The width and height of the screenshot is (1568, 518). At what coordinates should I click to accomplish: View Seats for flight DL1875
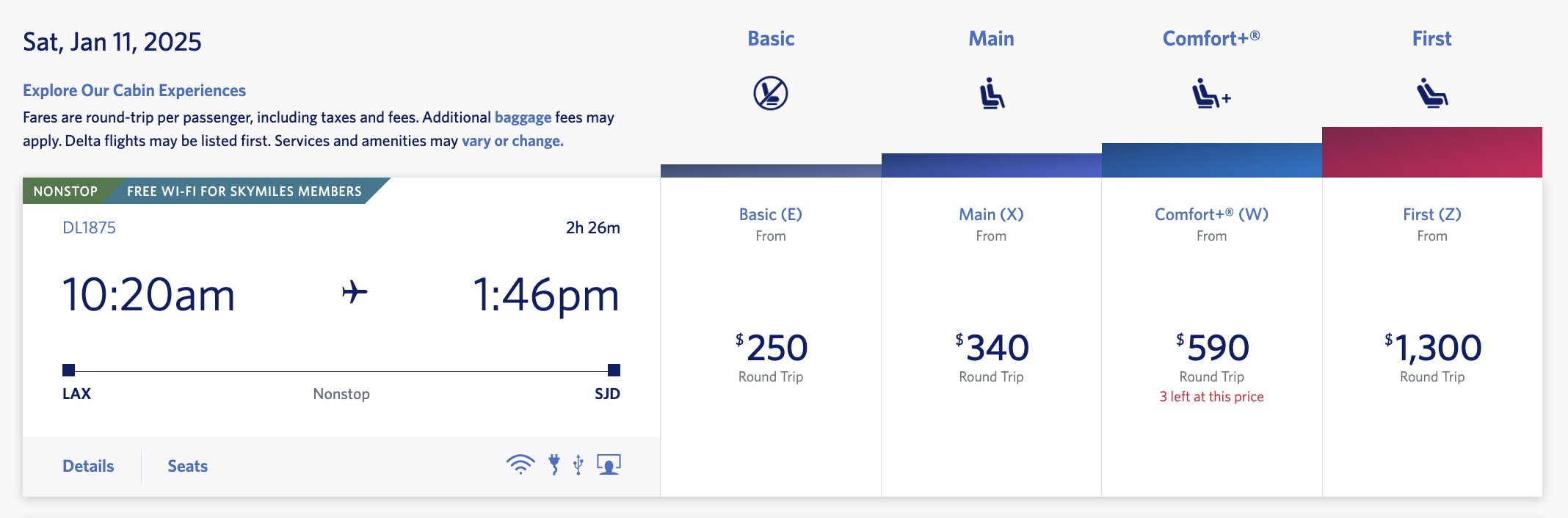pos(186,465)
